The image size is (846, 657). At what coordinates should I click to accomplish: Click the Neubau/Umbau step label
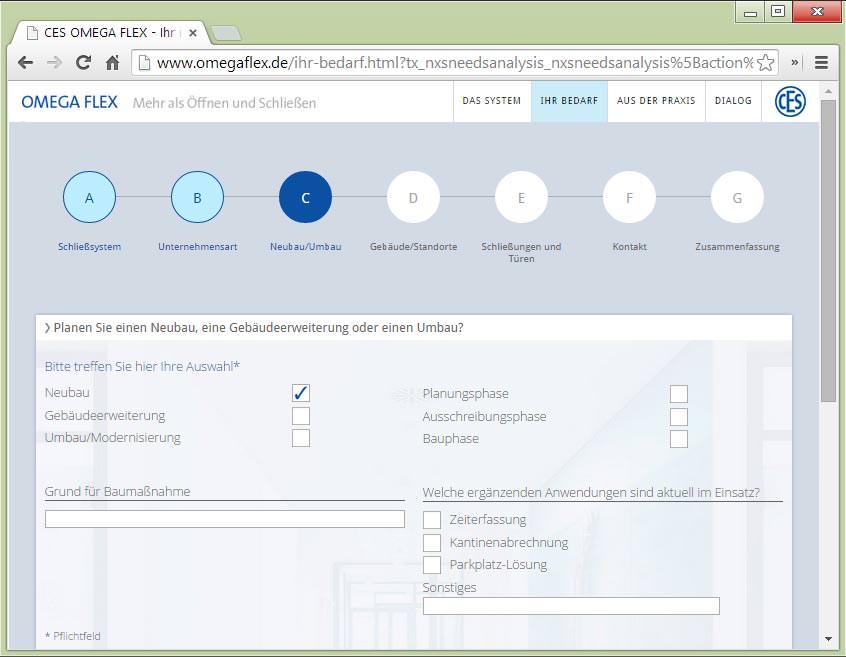[x=305, y=247]
